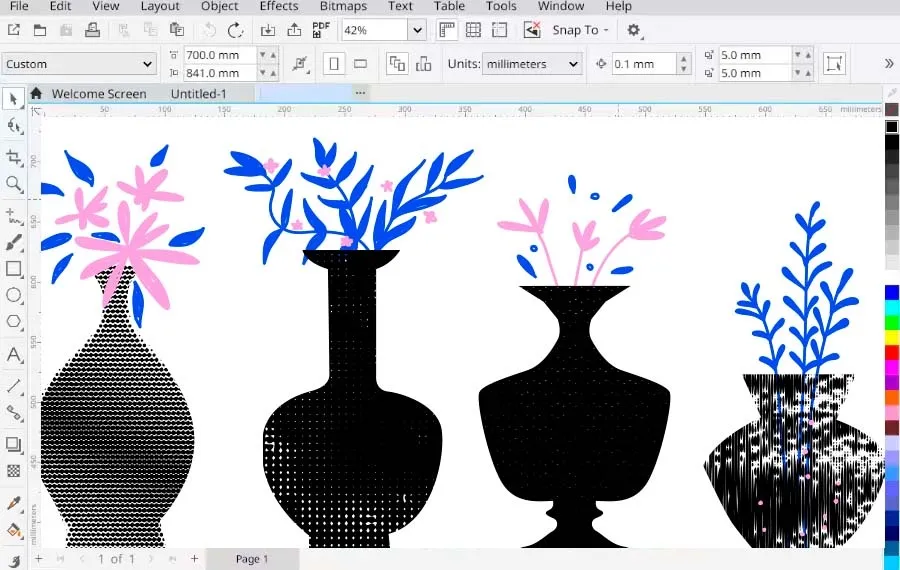Viewport: 900px width, 570px height.
Task: Select the Text tool
Action: [x=14, y=355]
